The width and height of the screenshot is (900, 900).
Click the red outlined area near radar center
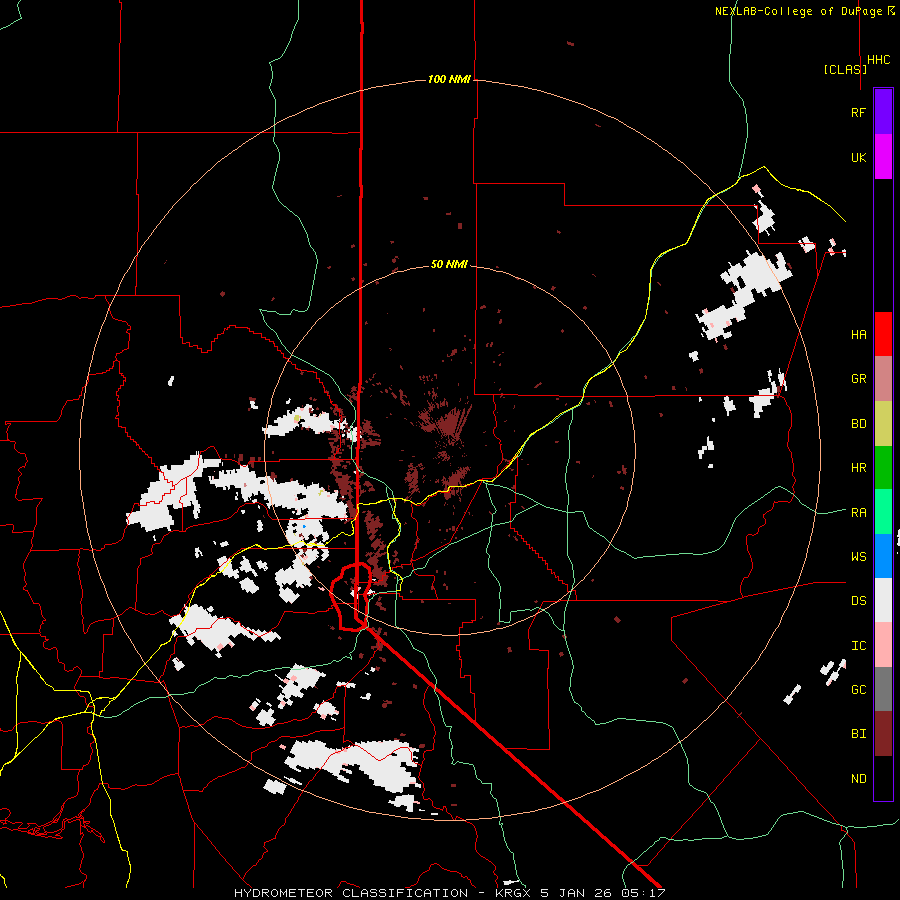coord(351,597)
